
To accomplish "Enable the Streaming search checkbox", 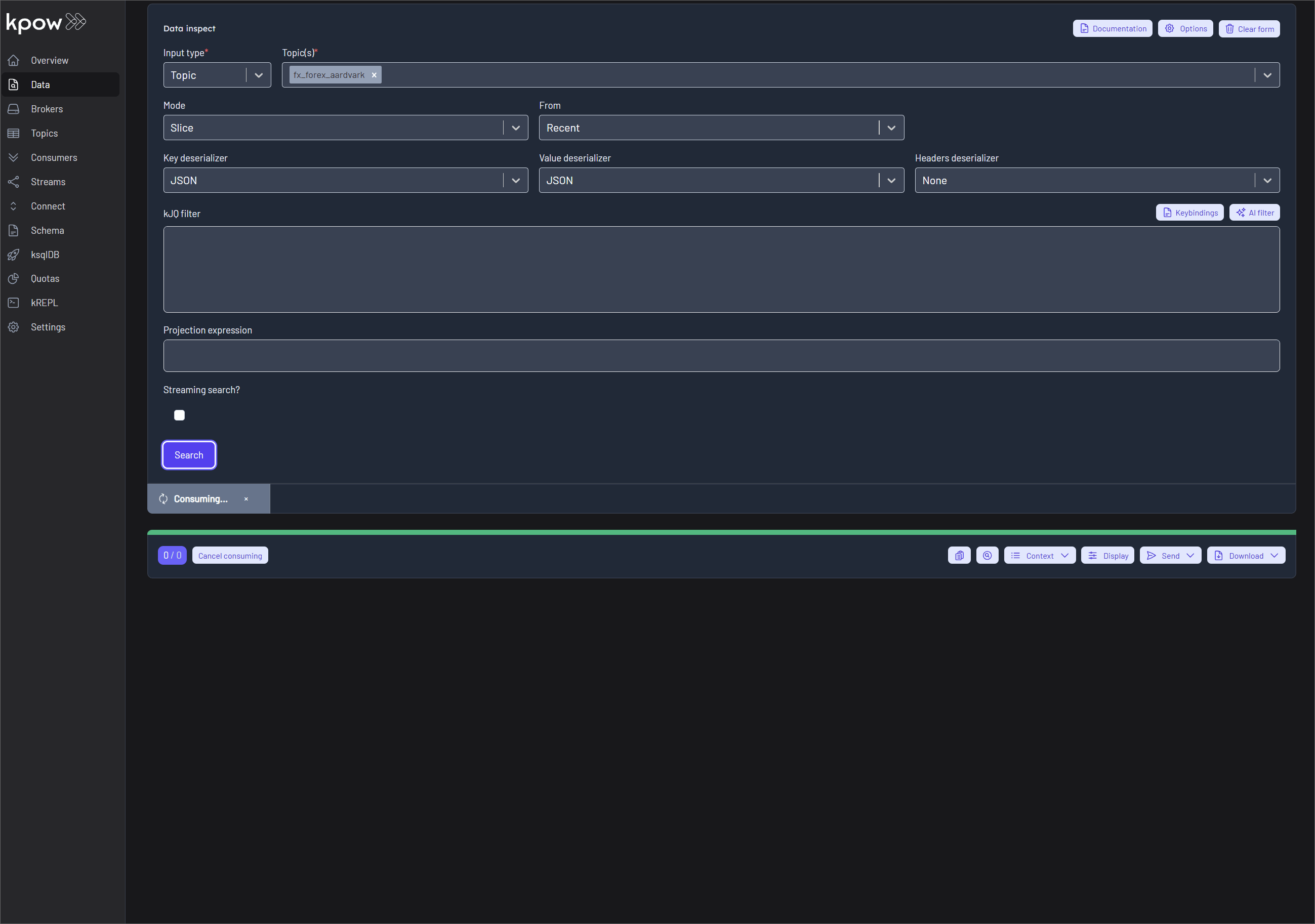I will point(179,415).
